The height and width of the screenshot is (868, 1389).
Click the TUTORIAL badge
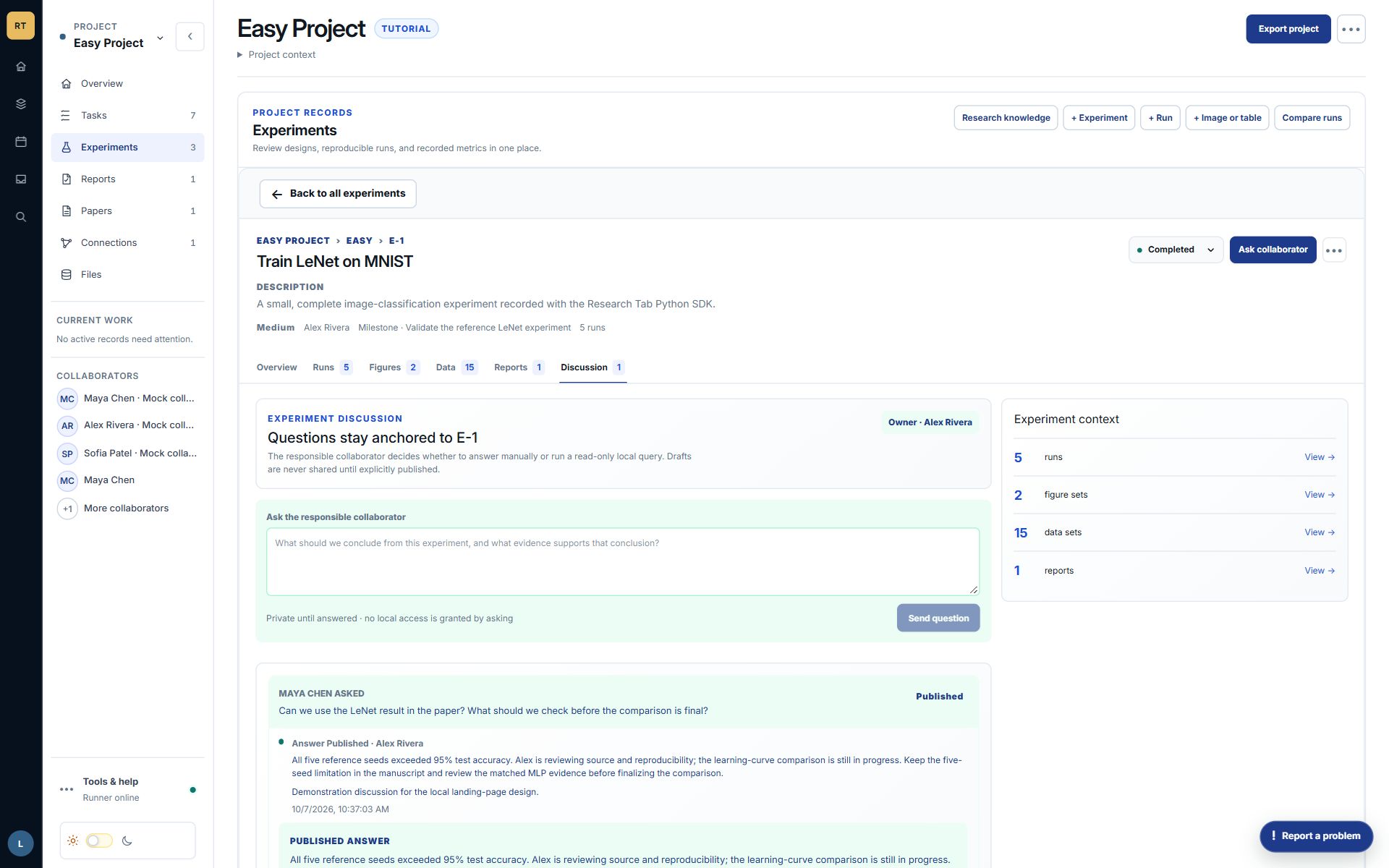(406, 29)
